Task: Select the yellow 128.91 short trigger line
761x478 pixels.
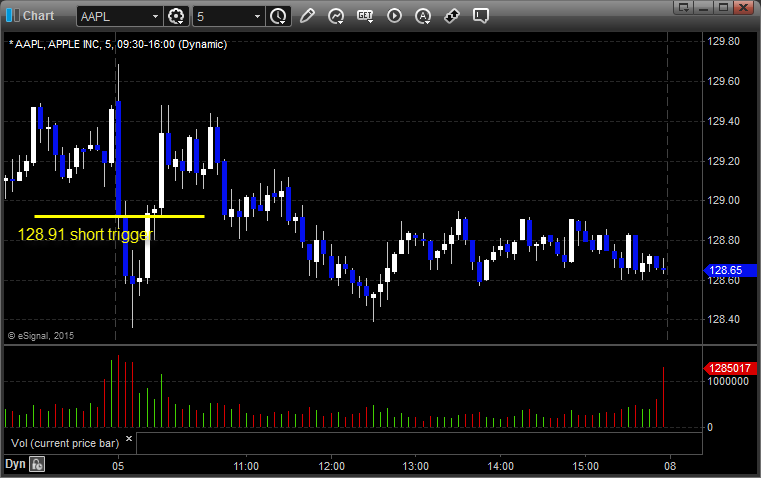Action: (119, 216)
